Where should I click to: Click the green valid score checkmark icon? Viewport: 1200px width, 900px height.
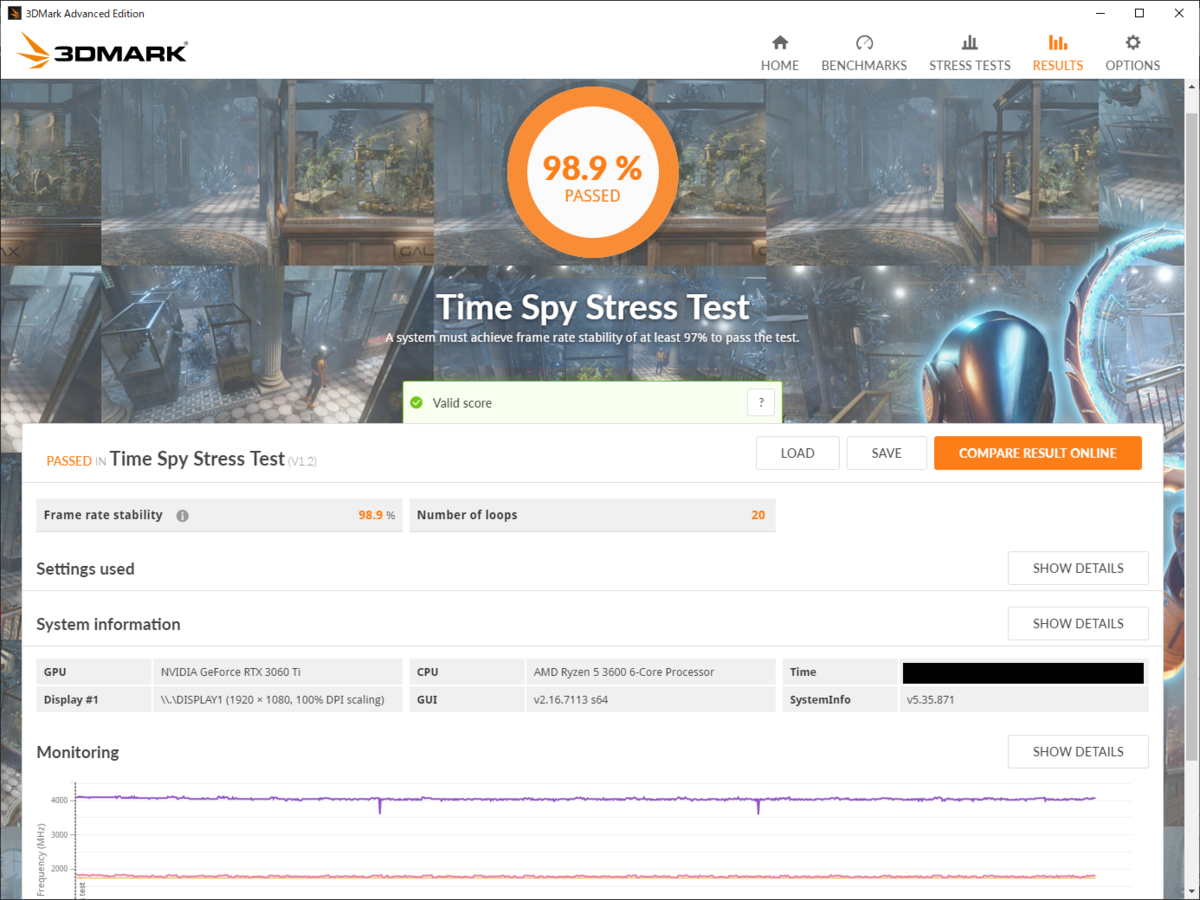417,403
